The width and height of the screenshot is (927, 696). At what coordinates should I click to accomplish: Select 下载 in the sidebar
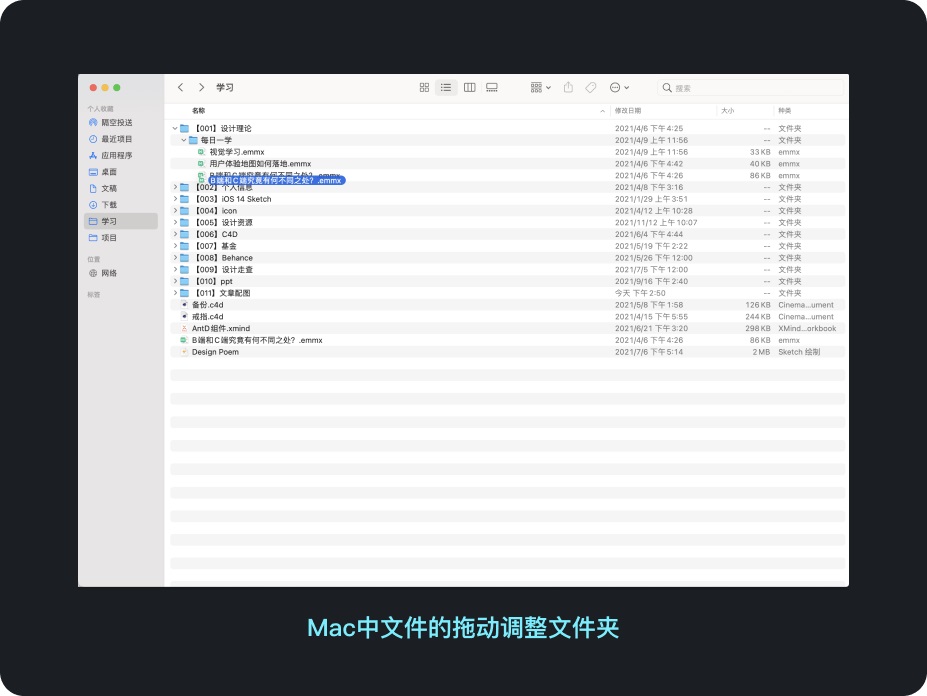[108, 204]
